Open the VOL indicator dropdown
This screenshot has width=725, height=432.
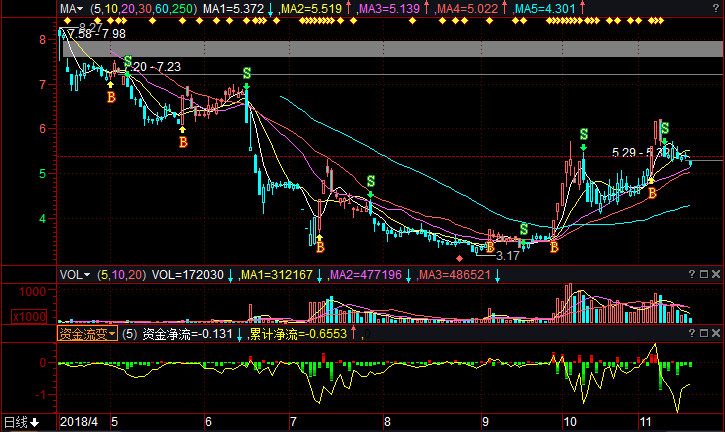(74, 274)
